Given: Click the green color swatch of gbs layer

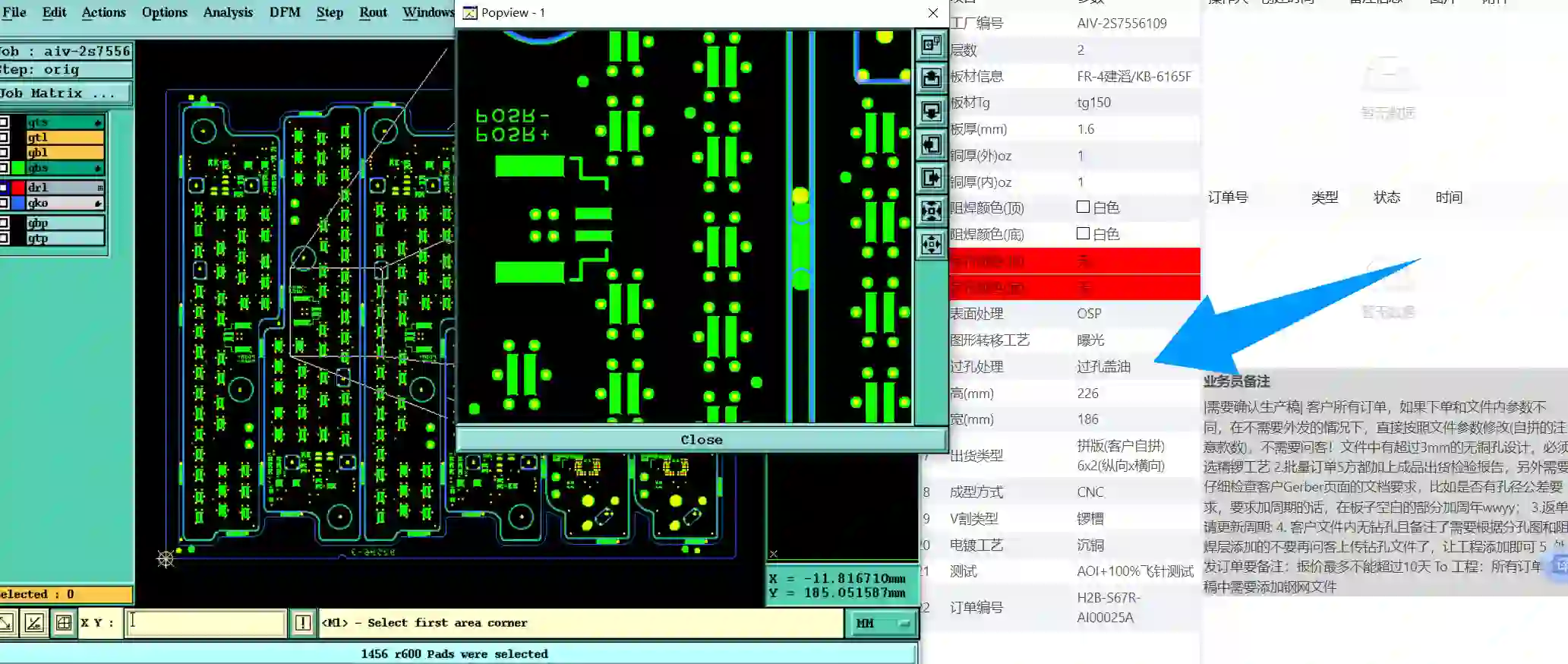Looking at the screenshot, I should (18, 168).
